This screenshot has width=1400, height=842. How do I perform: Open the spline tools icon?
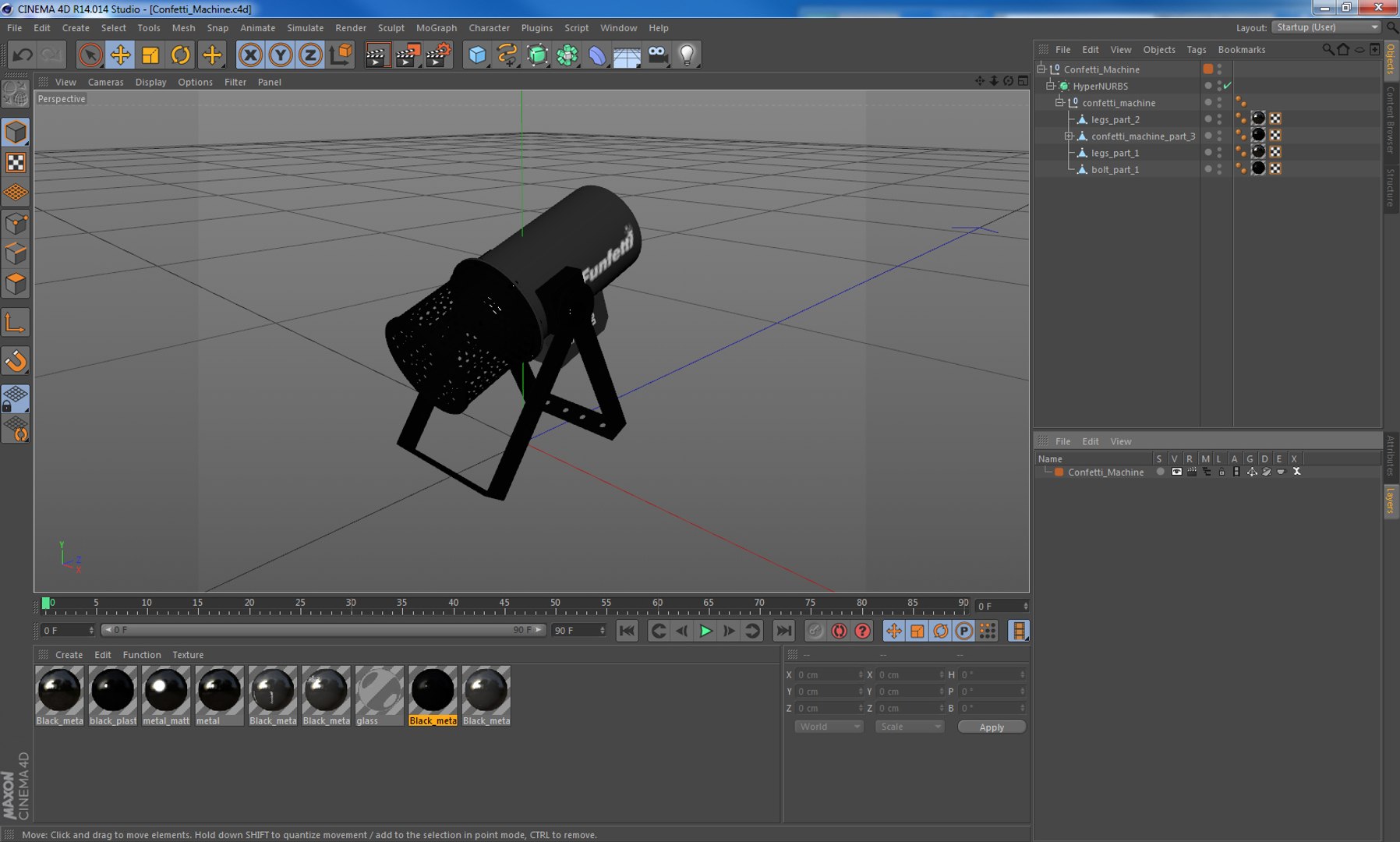507,55
